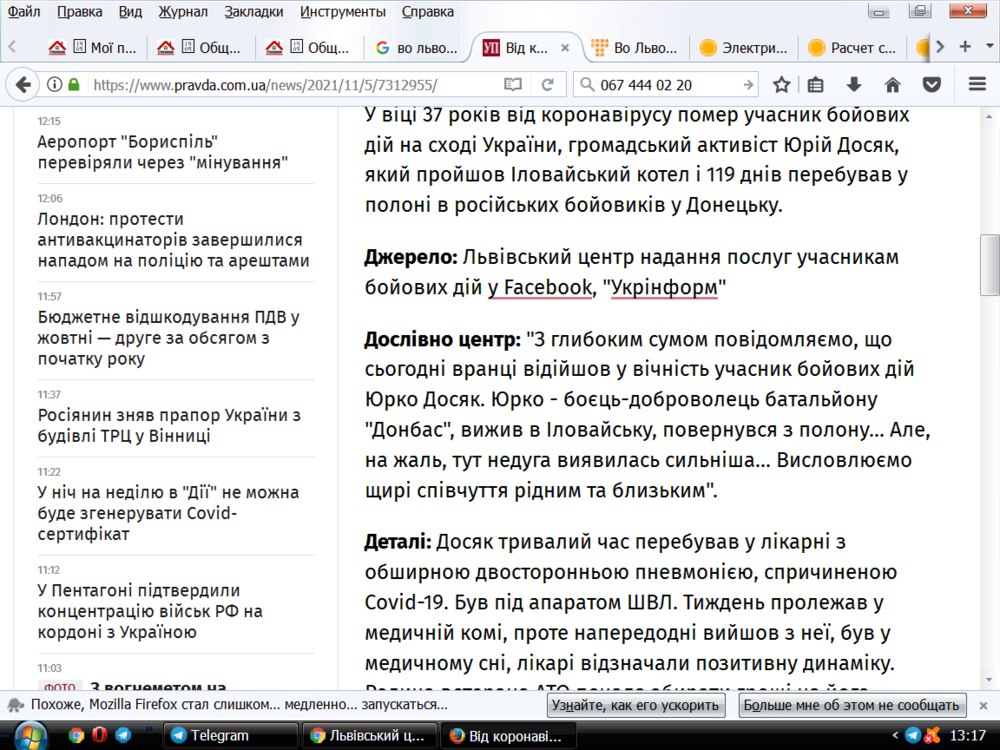The image size is (1000, 750).
Task: Click the site security padlock icon
Action: [x=73, y=85]
